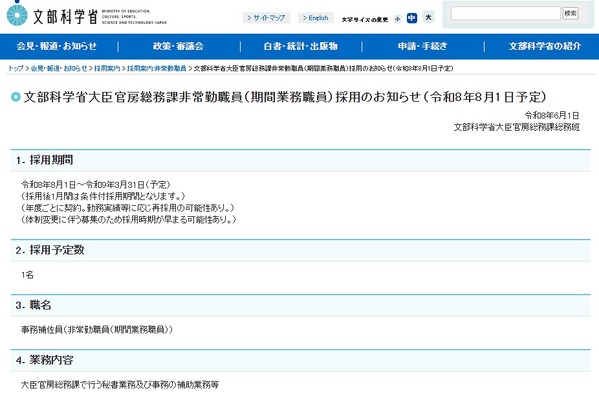The width and height of the screenshot is (599, 400).
Task: Click the text 事務補佐員(非常勤職員(期間業務職員))
Action: pos(97,330)
